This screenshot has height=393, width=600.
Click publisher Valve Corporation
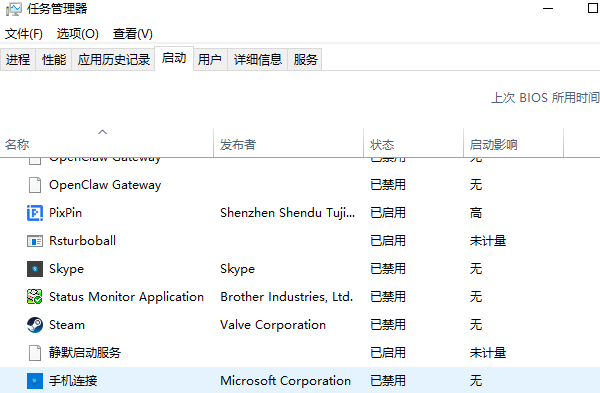(x=273, y=325)
